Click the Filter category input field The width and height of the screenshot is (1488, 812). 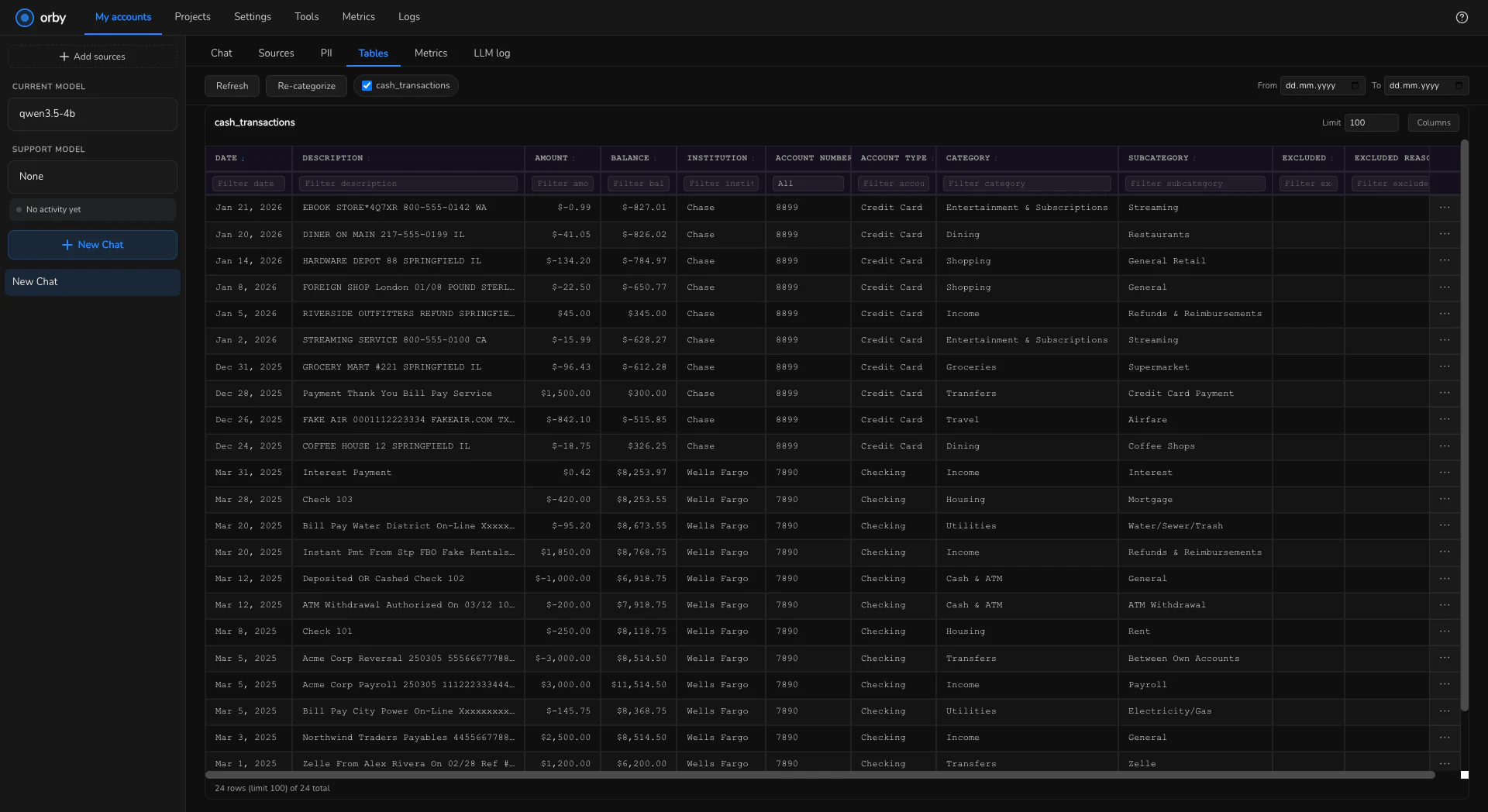[x=1027, y=184]
